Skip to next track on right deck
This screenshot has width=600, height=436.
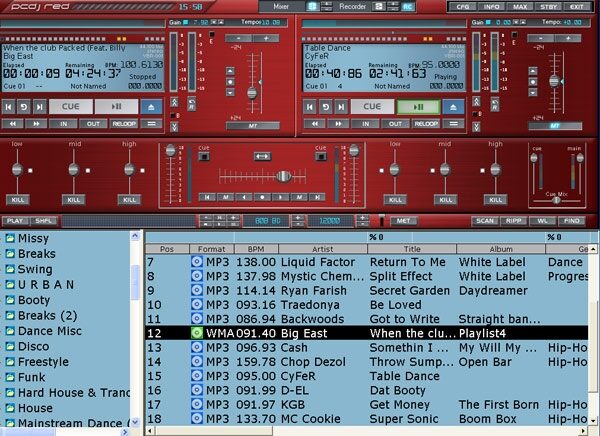pos(341,107)
